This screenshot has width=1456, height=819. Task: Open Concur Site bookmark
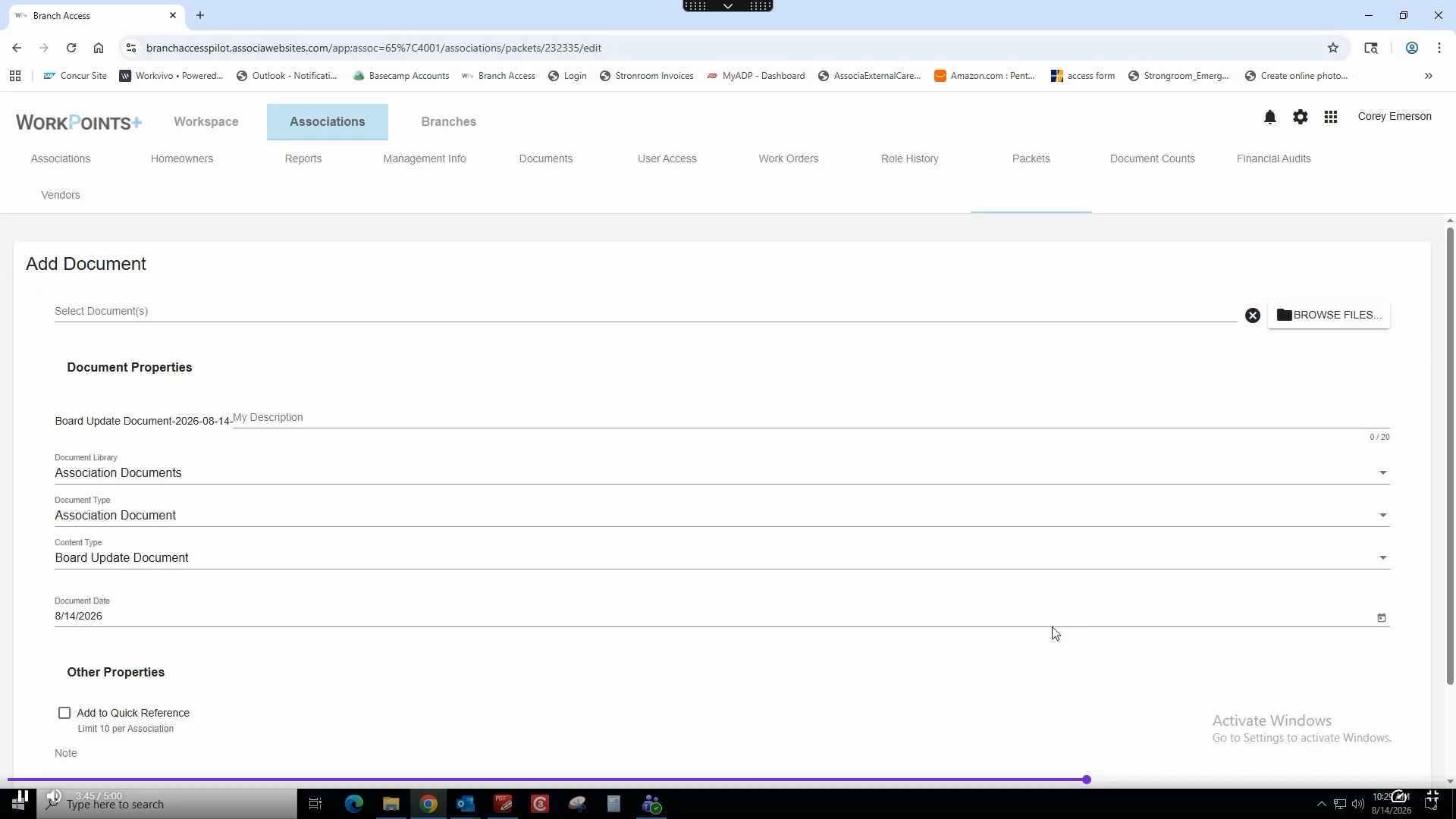coord(75,76)
